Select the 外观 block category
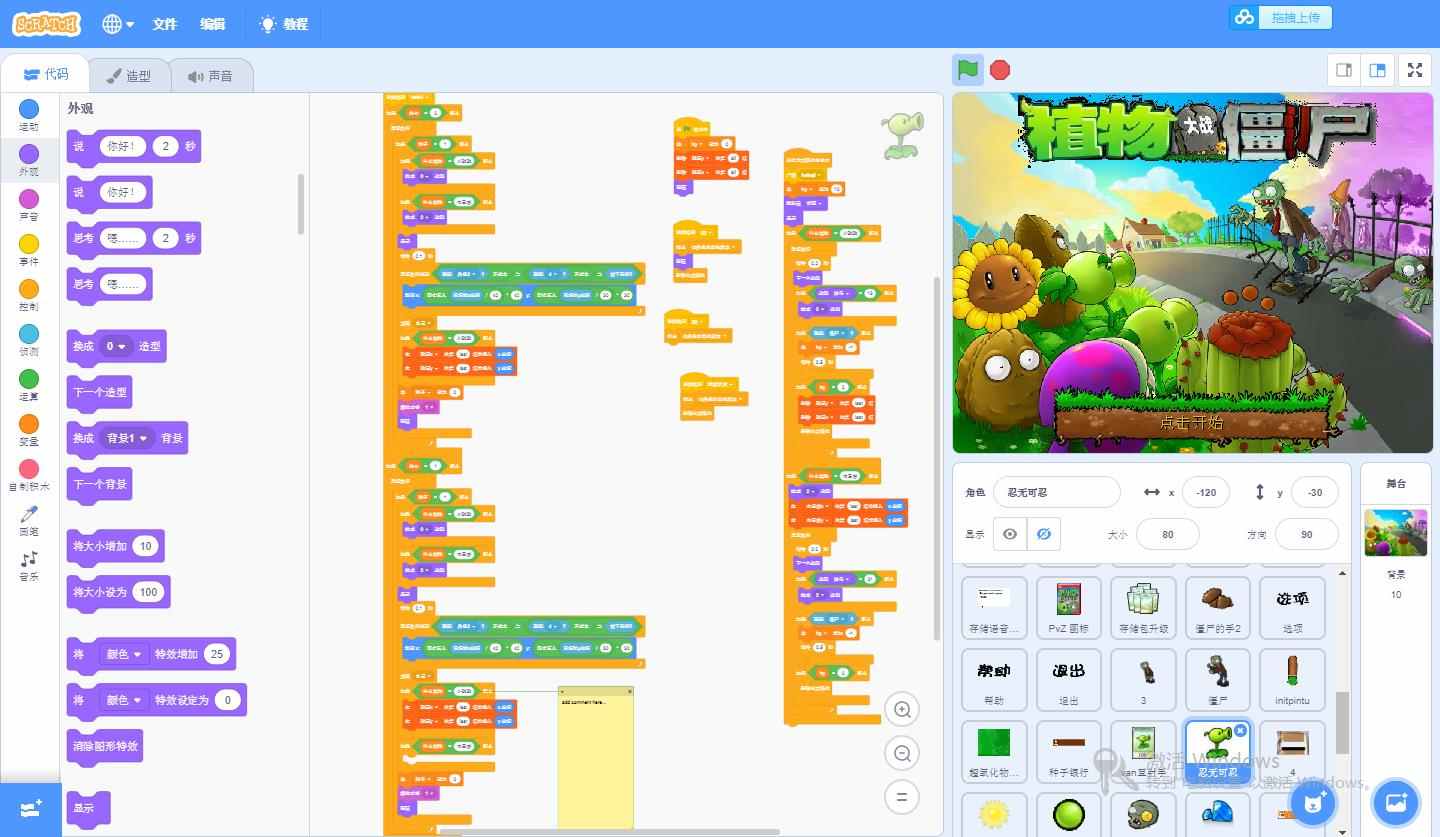 tap(29, 160)
